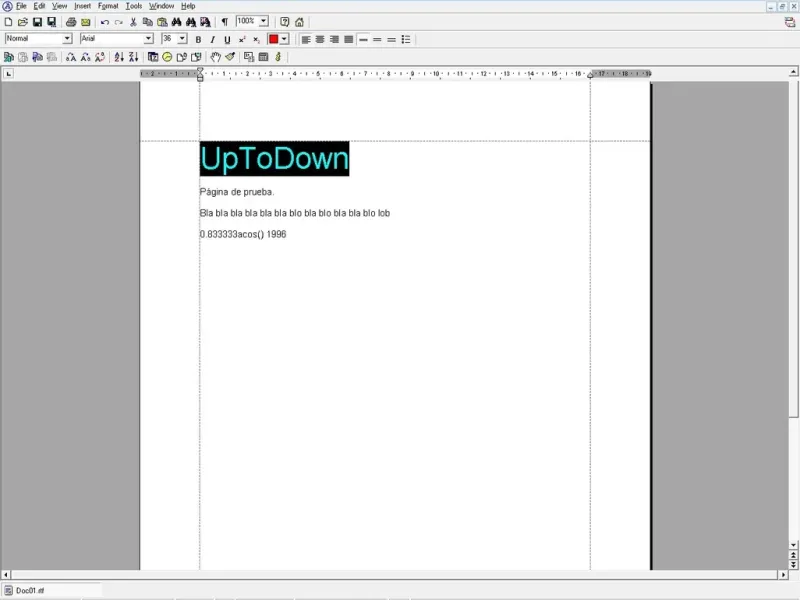Click the Home icon in the toolbar
This screenshot has width=800, height=600.
[x=299, y=22]
